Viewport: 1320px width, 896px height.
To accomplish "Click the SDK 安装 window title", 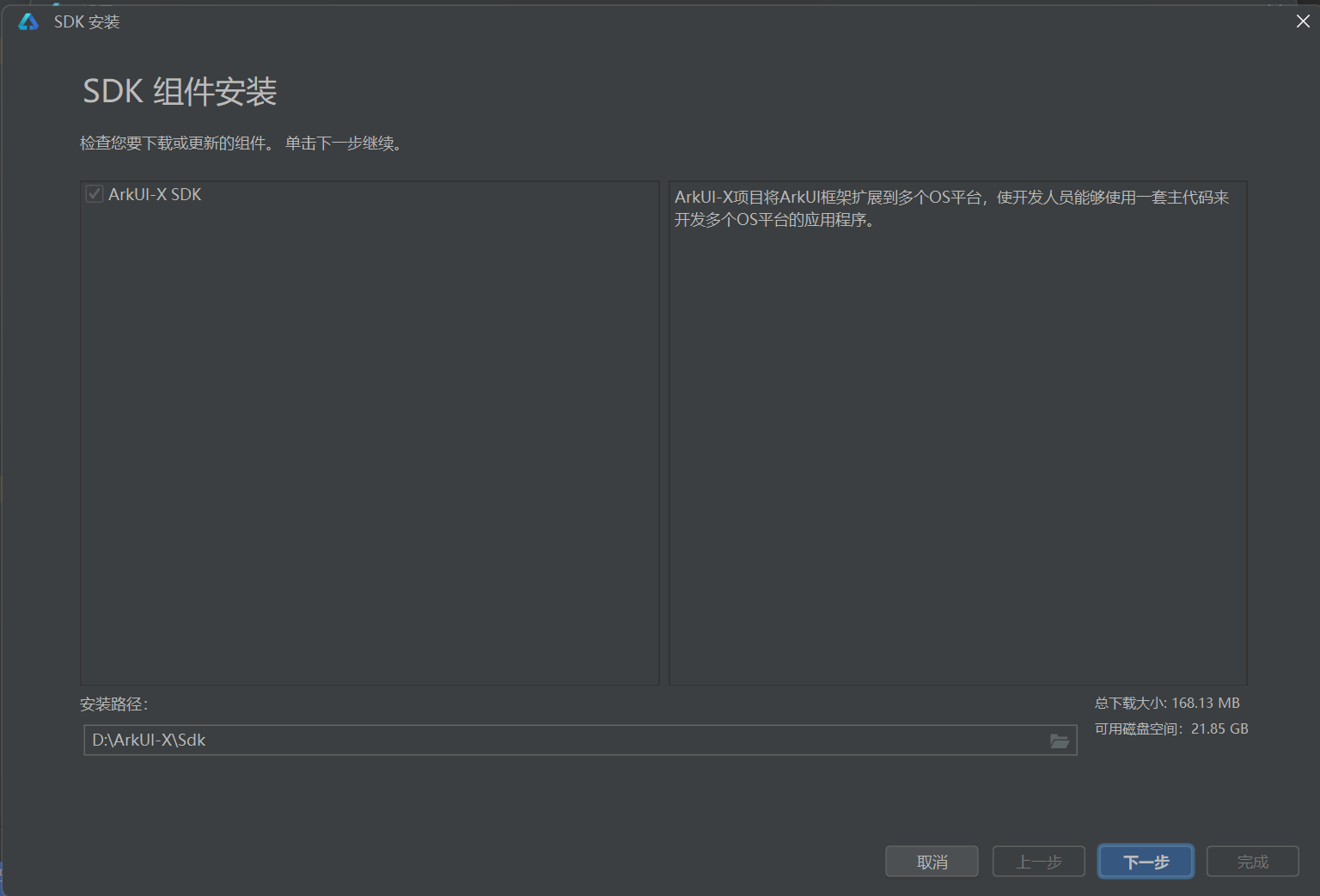I will (x=87, y=21).
